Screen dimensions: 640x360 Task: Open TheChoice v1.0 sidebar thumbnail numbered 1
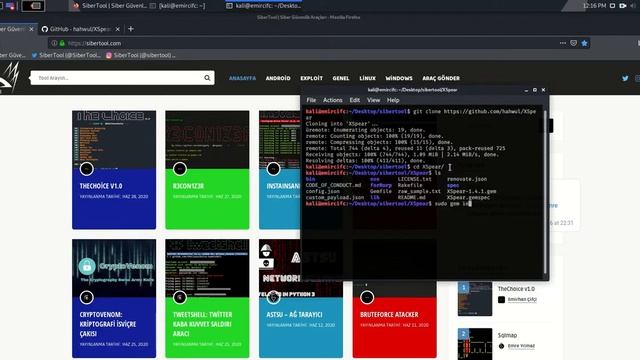[475, 299]
